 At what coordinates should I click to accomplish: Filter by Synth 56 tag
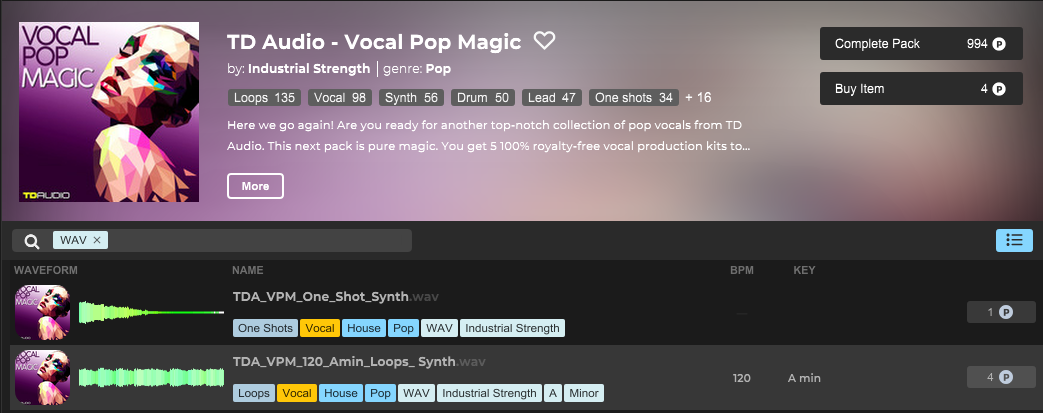click(412, 98)
